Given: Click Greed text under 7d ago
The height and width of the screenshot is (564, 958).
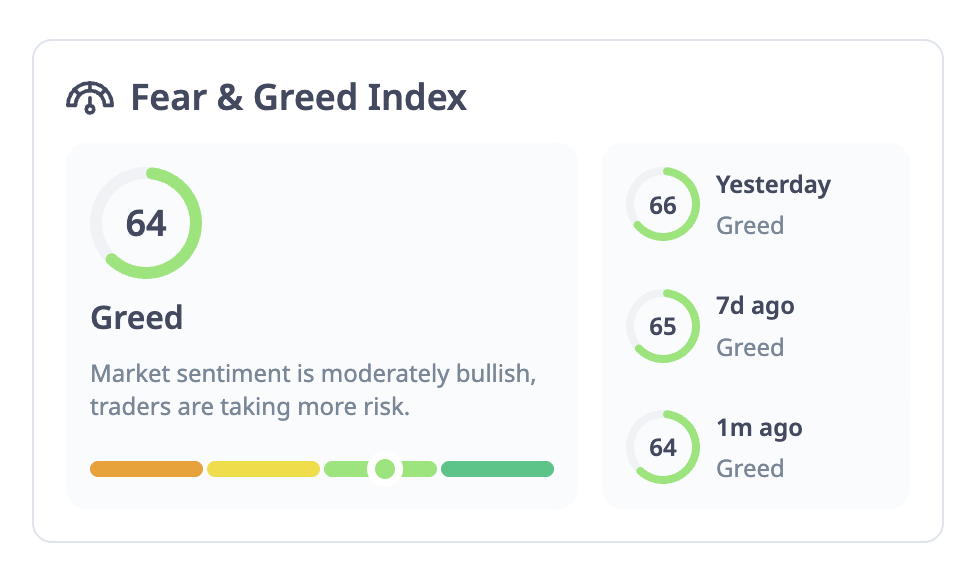Looking at the screenshot, I should [x=750, y=347].
